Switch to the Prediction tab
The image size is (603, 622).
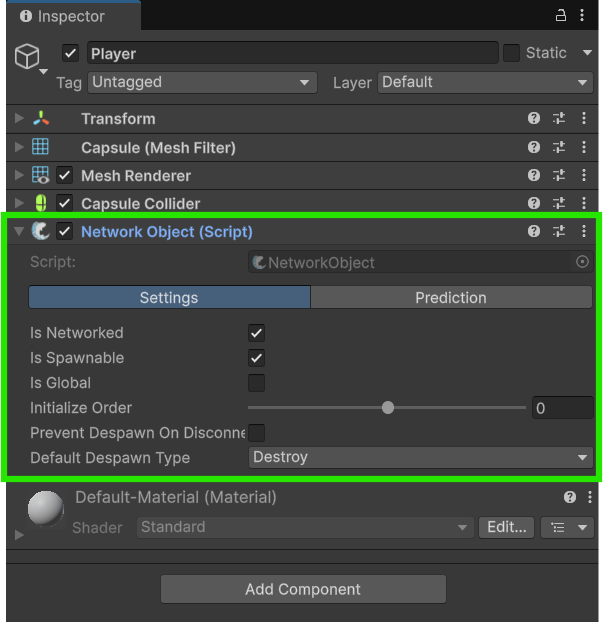tap(451, 298)
